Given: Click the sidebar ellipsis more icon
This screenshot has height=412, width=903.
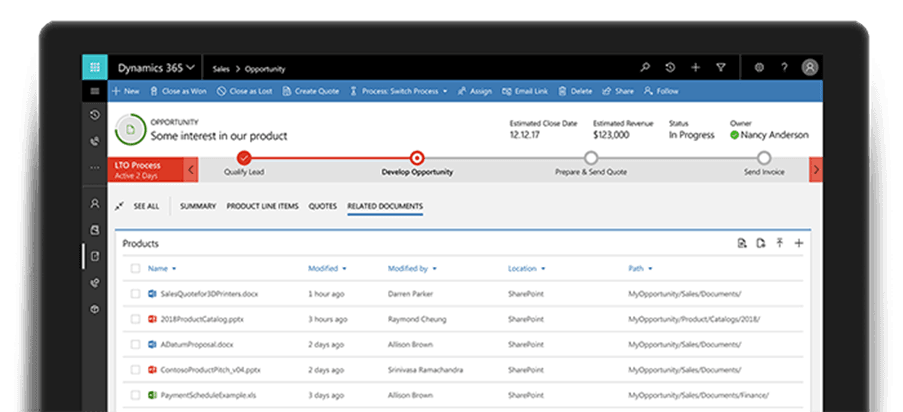Looking at the screenshot, I should click(x=95, y=168).
